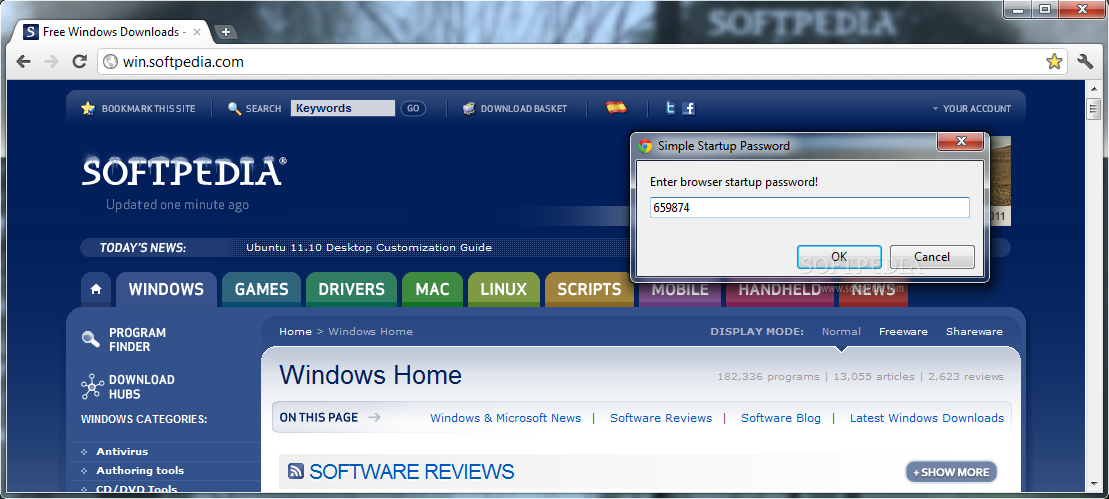Open Chrome wrench settings menu
The height and width of the screenshot is (499, 1109).
point(1086,61)
